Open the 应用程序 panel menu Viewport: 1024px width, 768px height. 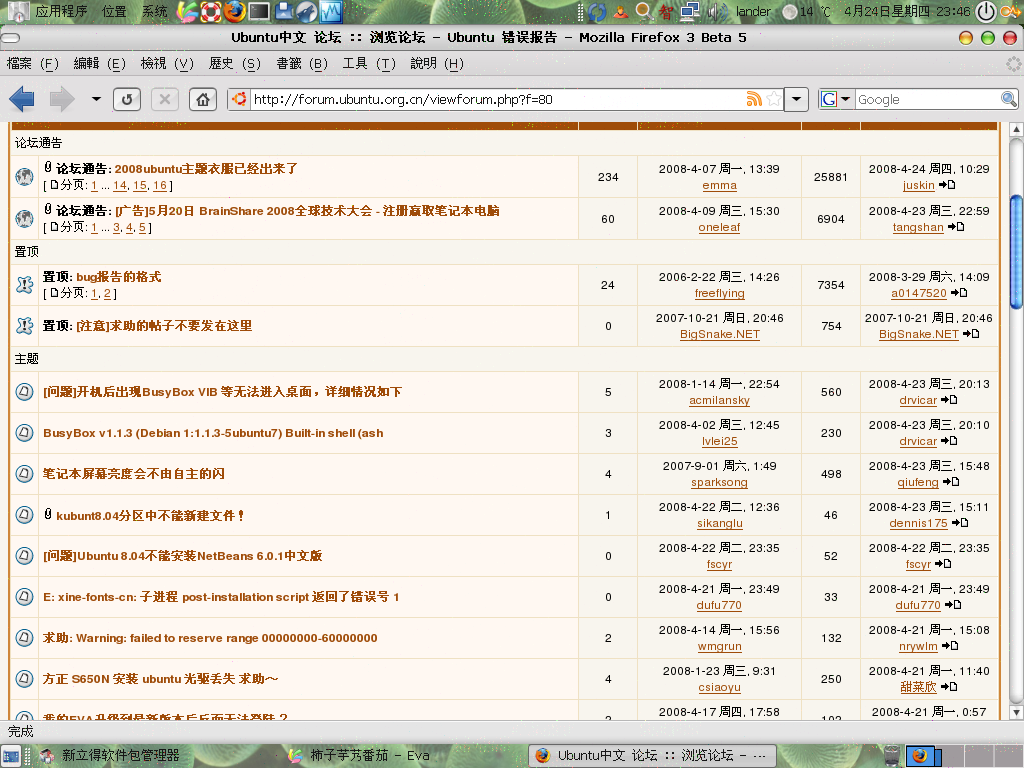point(61,11)
